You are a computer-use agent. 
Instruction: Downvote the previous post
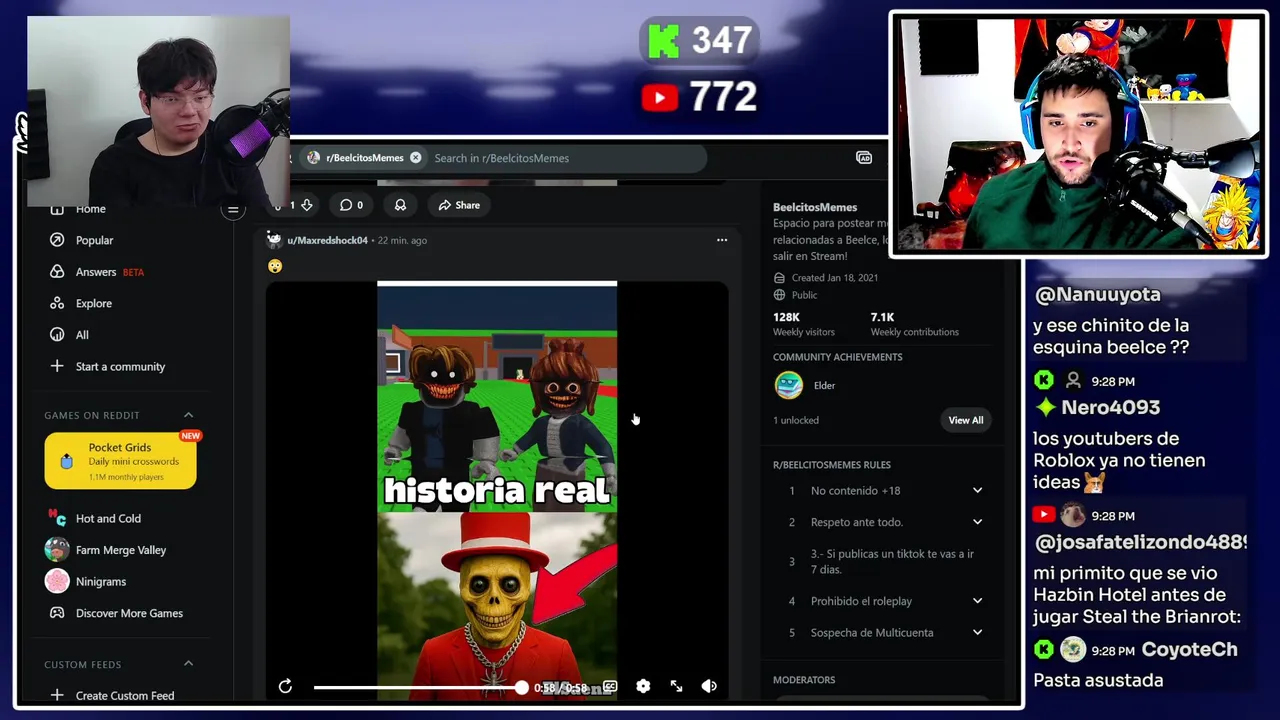click(307, 205)
